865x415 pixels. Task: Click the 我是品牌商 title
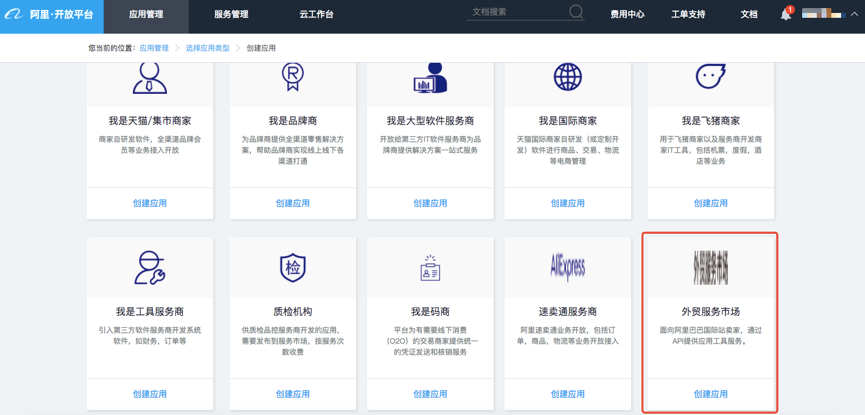click(292, 121)
